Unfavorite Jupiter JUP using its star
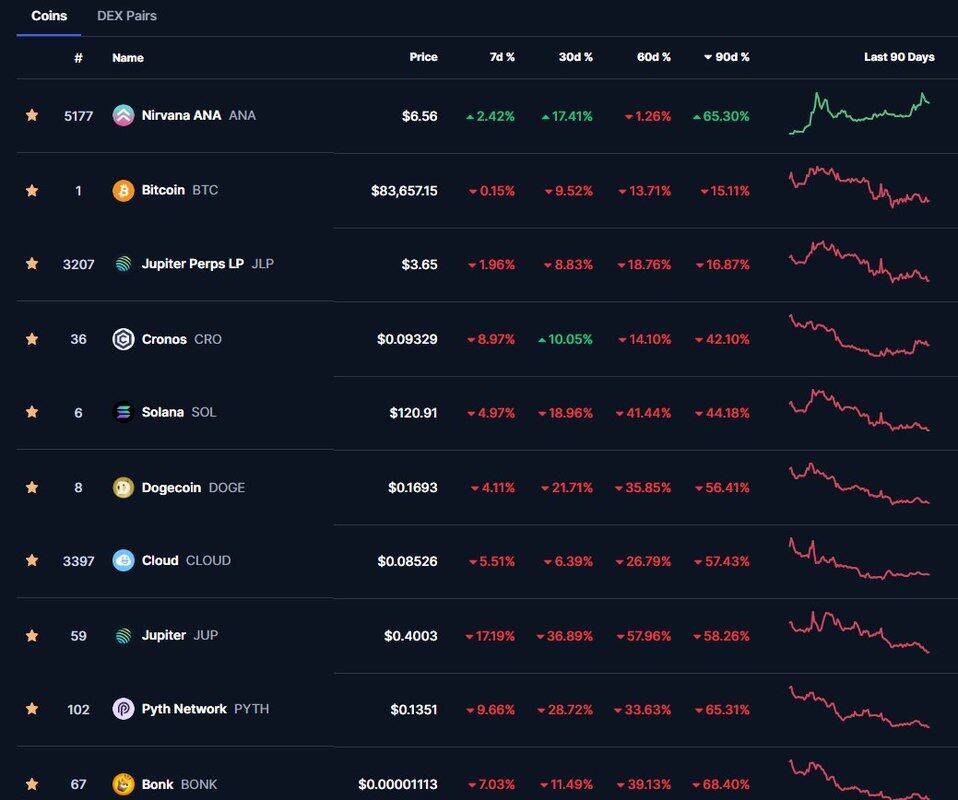 (32, 635)
